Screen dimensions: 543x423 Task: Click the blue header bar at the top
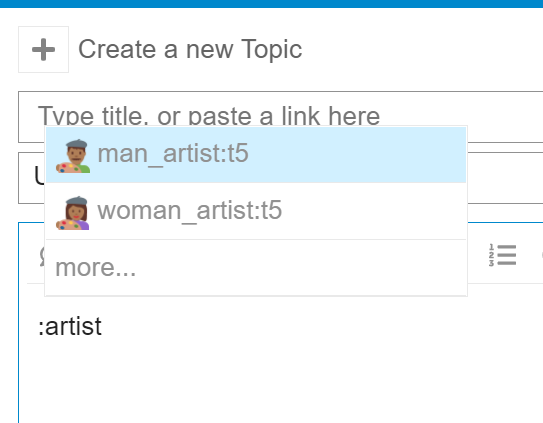pos(272,3)
